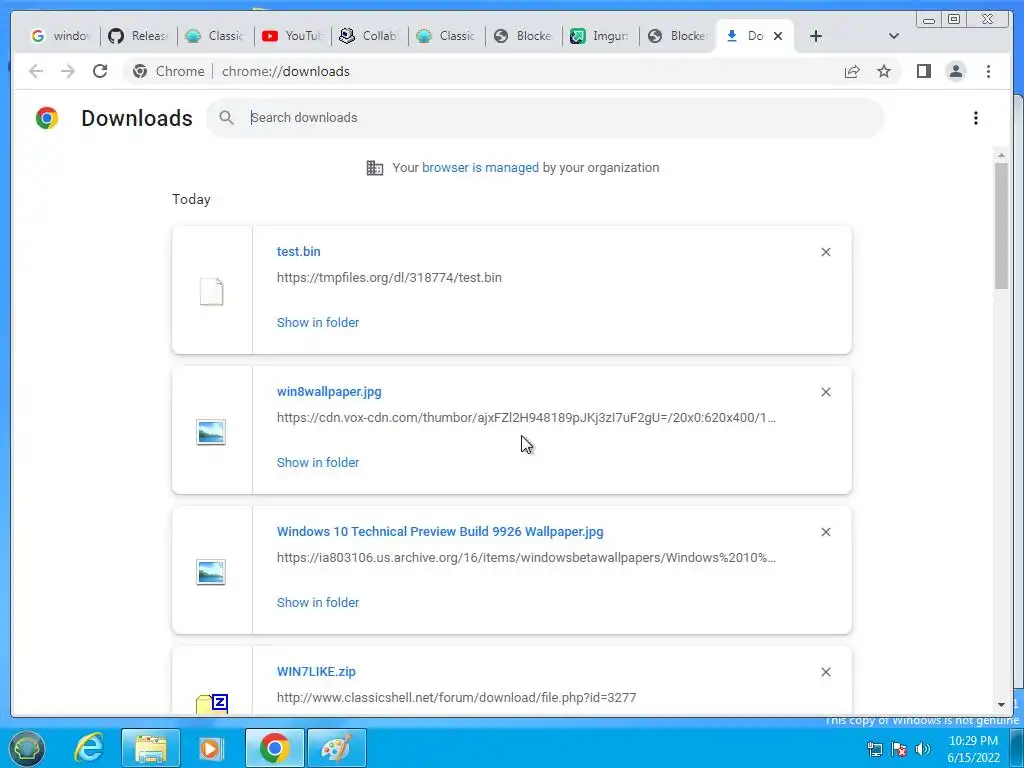Remove win8wallpaper.jpg from the list
Image resolution: width=1024 pixels, height=768 pixels.
point(825,392)
